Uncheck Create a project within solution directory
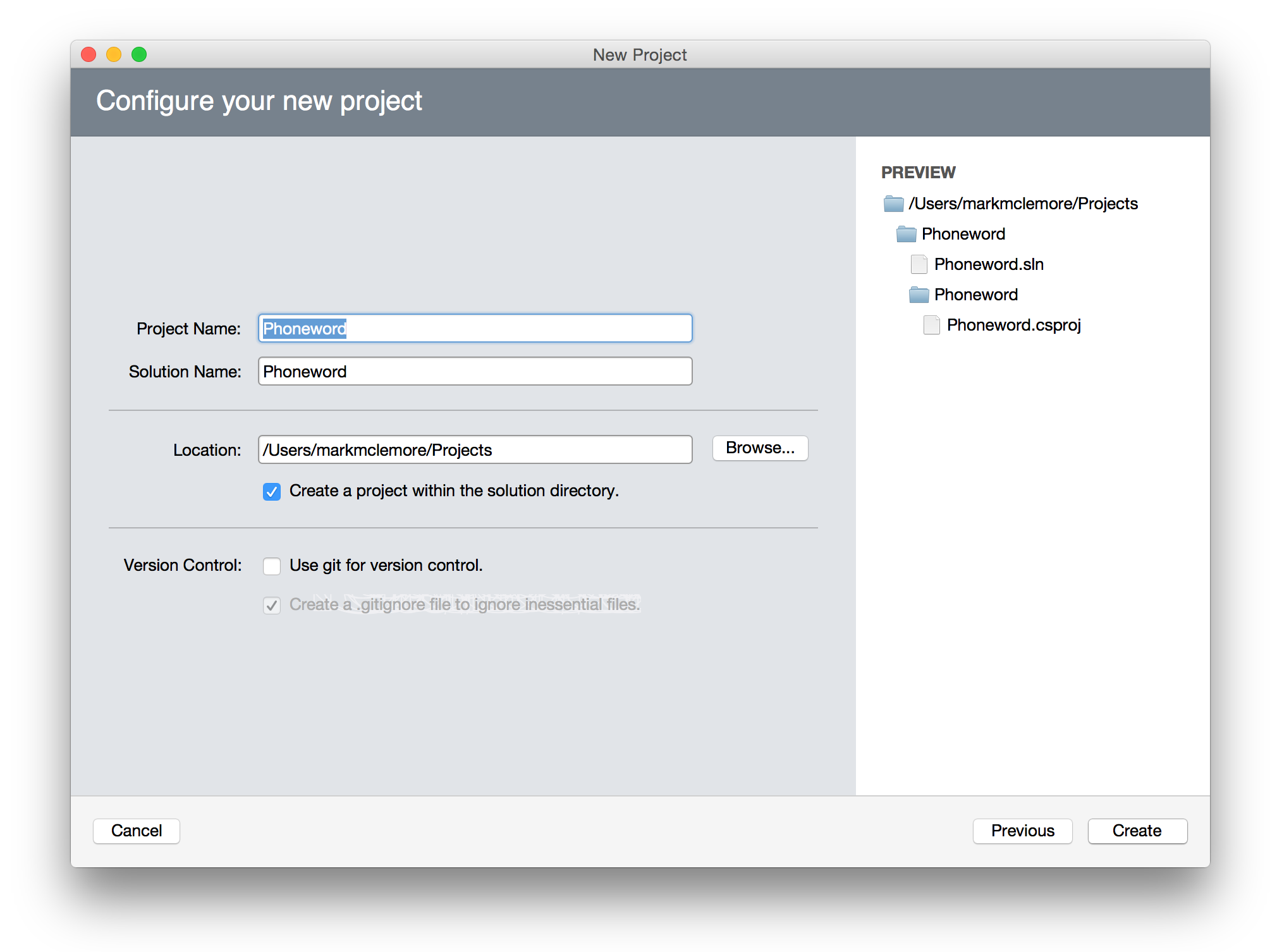Image resolution: width=1277 pixels, height=952 pixels. point(272,491)
